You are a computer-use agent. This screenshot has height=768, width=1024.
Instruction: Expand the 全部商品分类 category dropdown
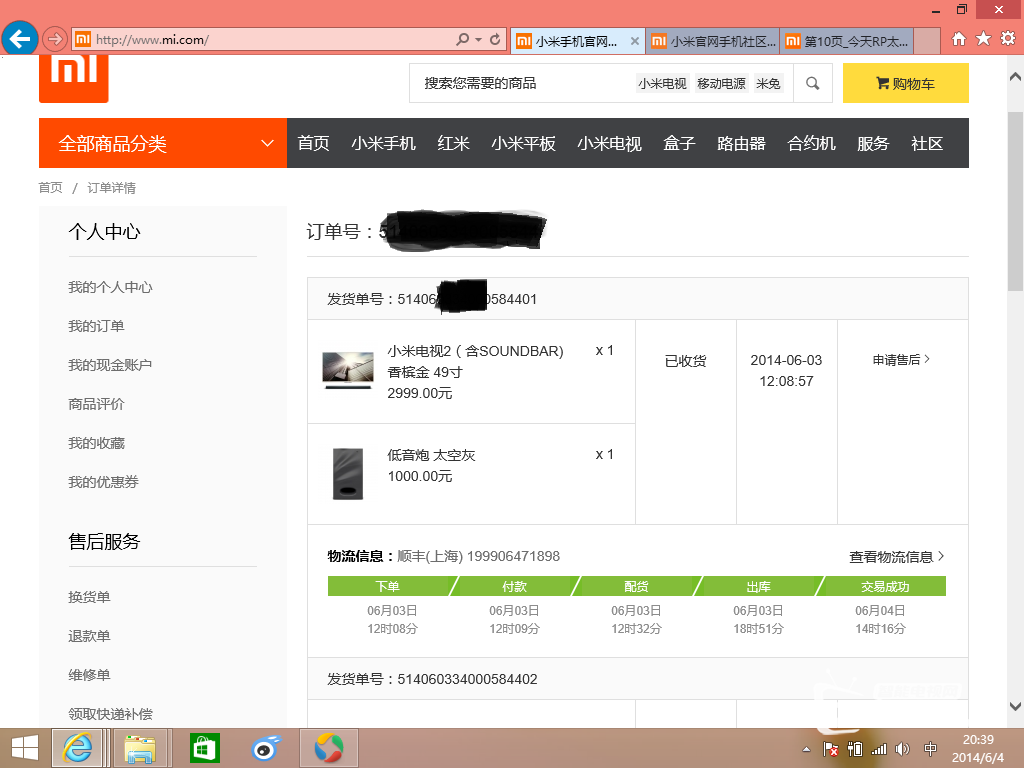163,143
